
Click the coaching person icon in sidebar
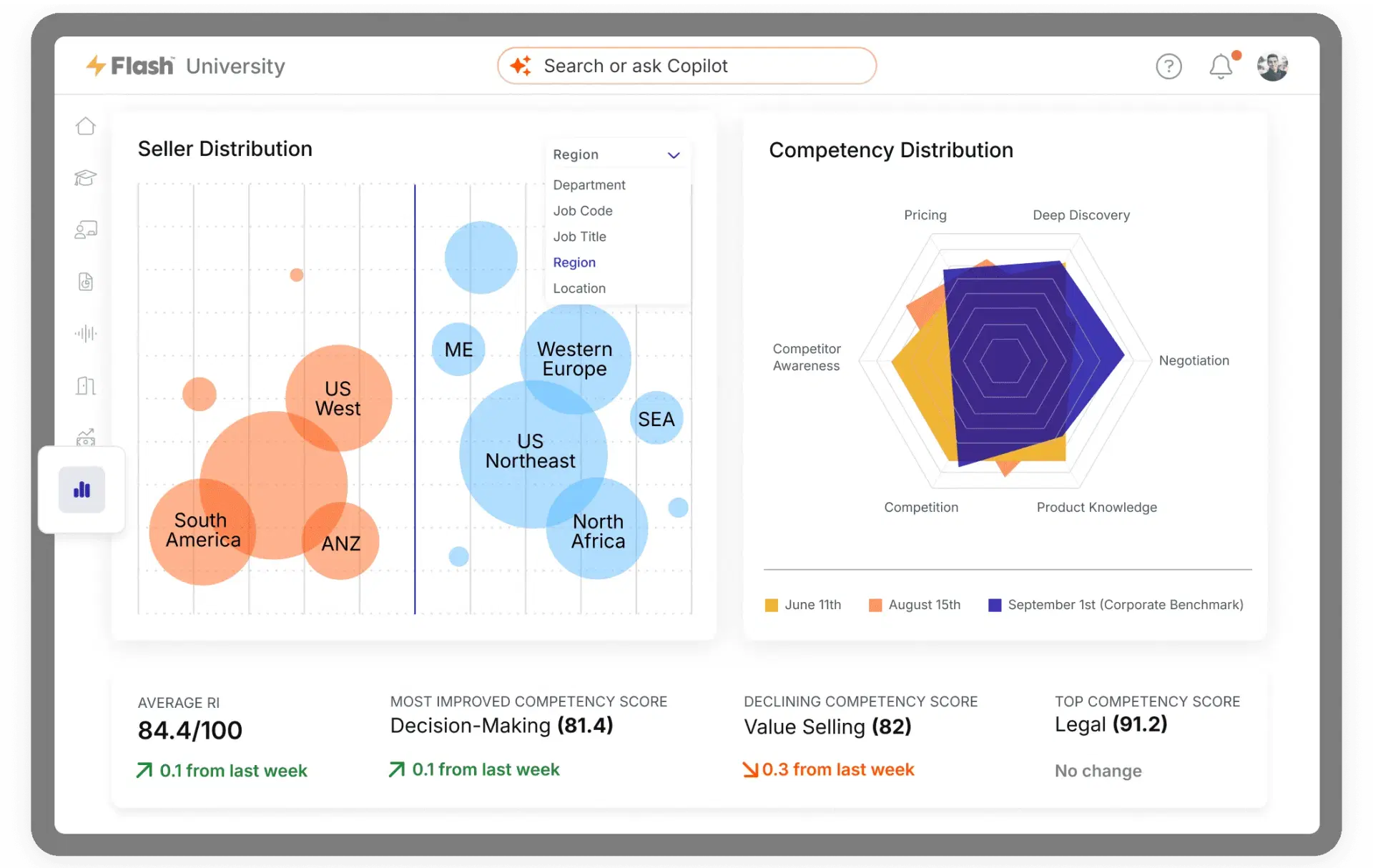pos(86,230)
